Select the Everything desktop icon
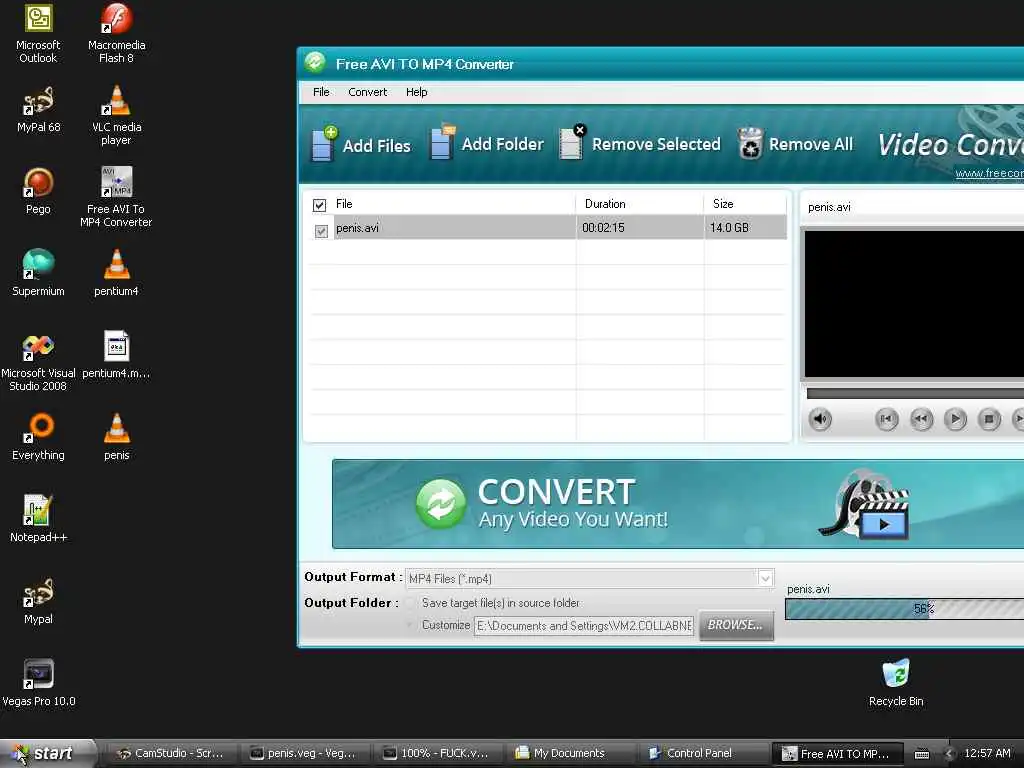The width and height of the screenshot is (1024, 768). click(x=38, y=437)
